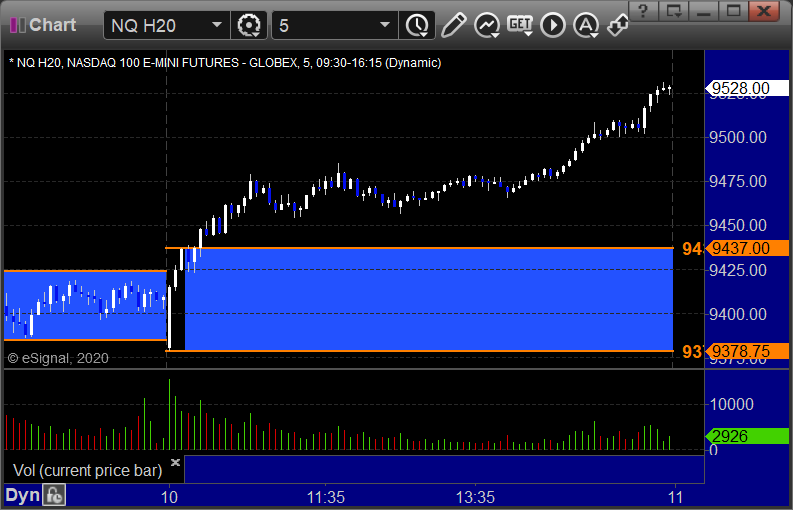Open the window options dropdown button

tap(673, 11)
